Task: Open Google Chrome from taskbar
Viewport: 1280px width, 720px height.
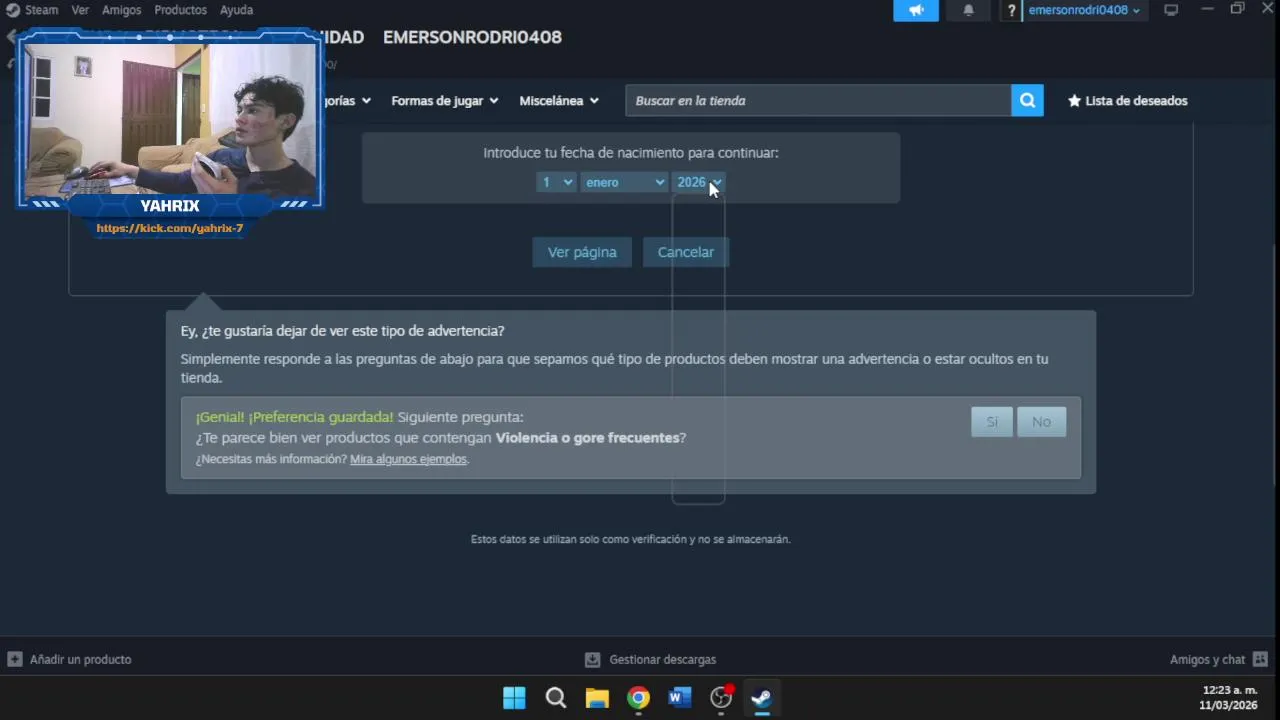Action: tap(638, 698)
